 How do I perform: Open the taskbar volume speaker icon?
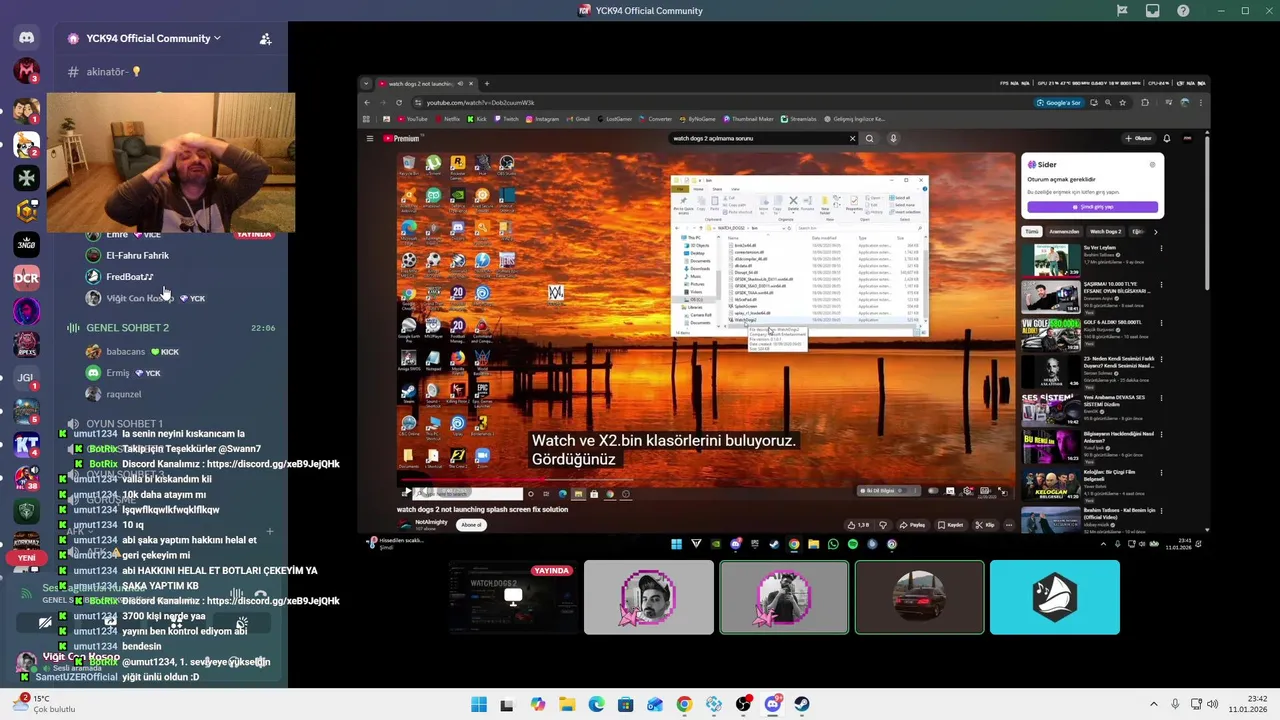(1213, 704)
